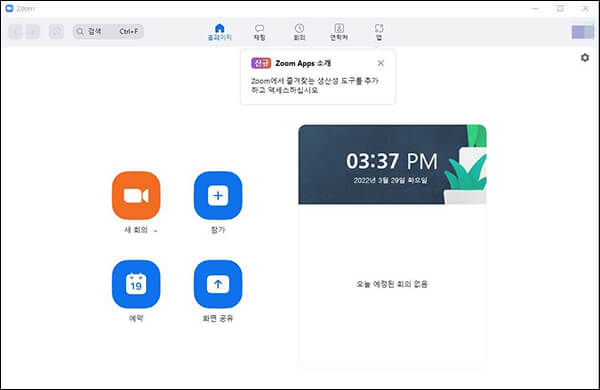The width and height of the screenshot is (600, 390).
Task: Click the purple new badge in the popup
Action: pyautogui.click(x=261, y=63)
